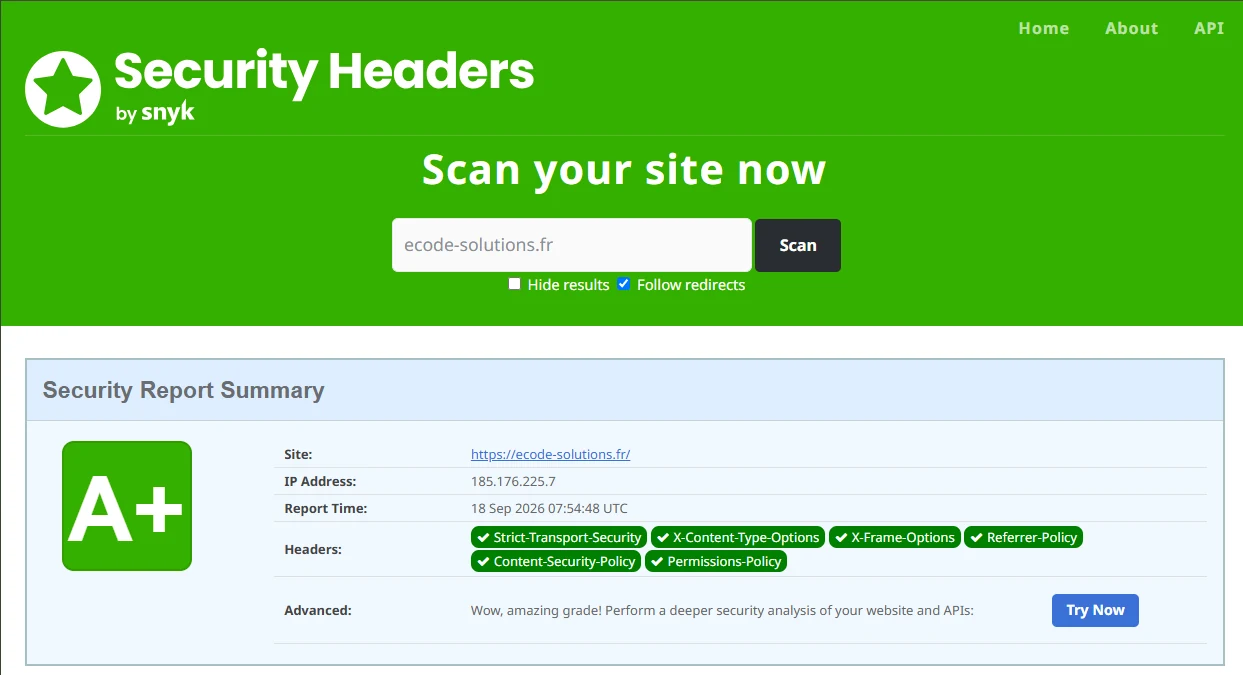Start scan with the Scan button
1243x675 pixels.
coord(798,245)
